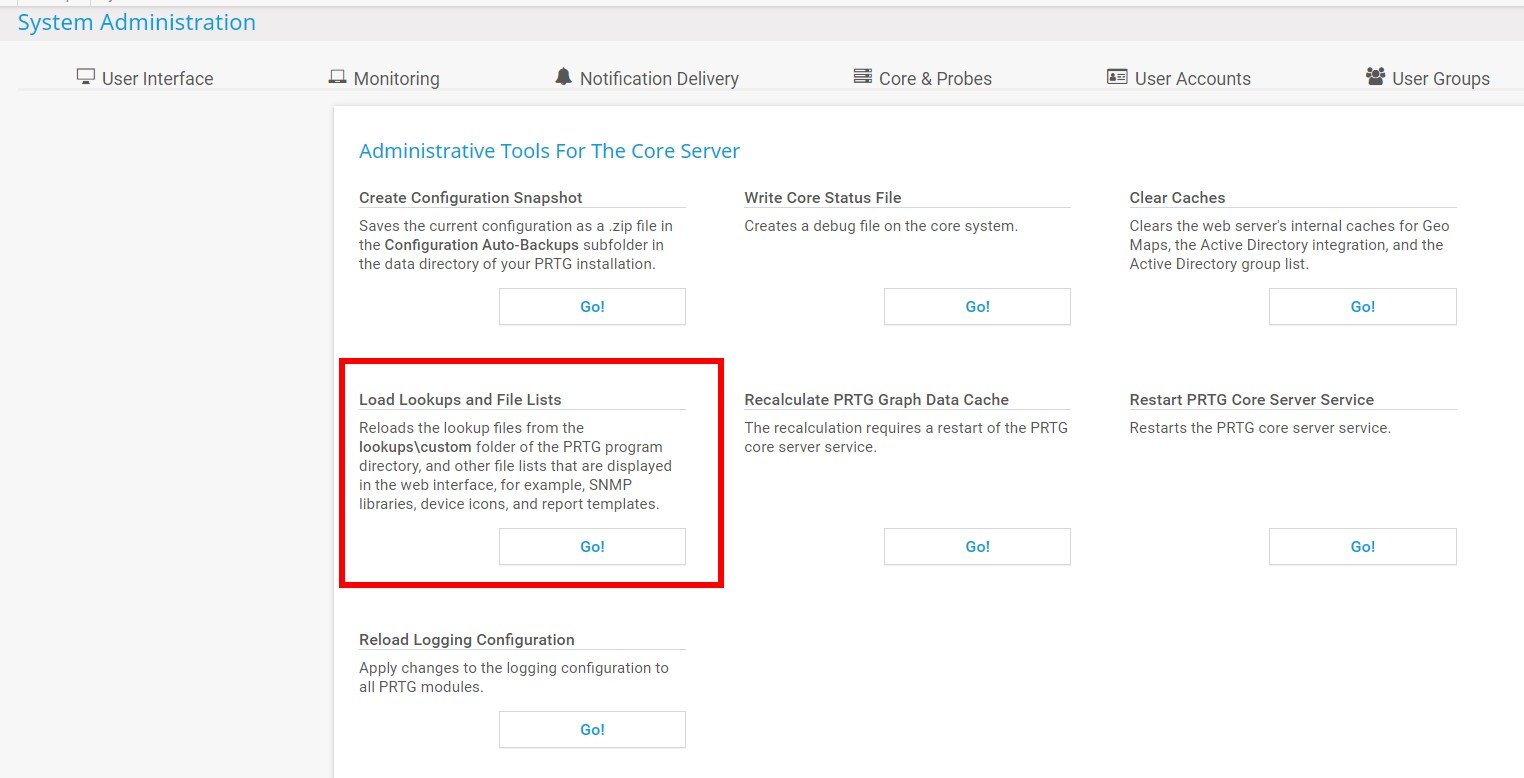
Task: Click the System Administration page title
Action: 137,22
